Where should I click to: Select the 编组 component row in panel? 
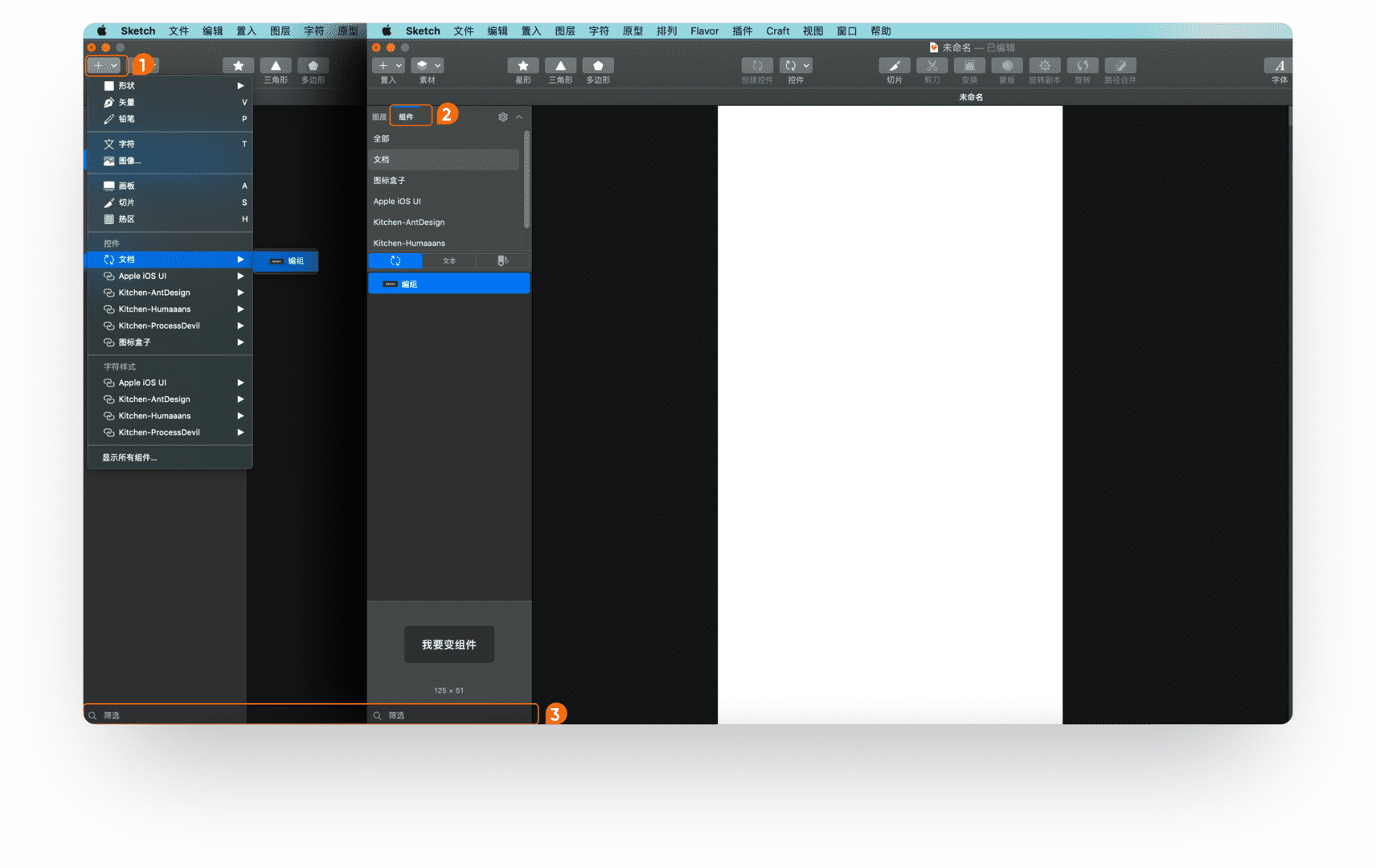click(x=449, y=284)
